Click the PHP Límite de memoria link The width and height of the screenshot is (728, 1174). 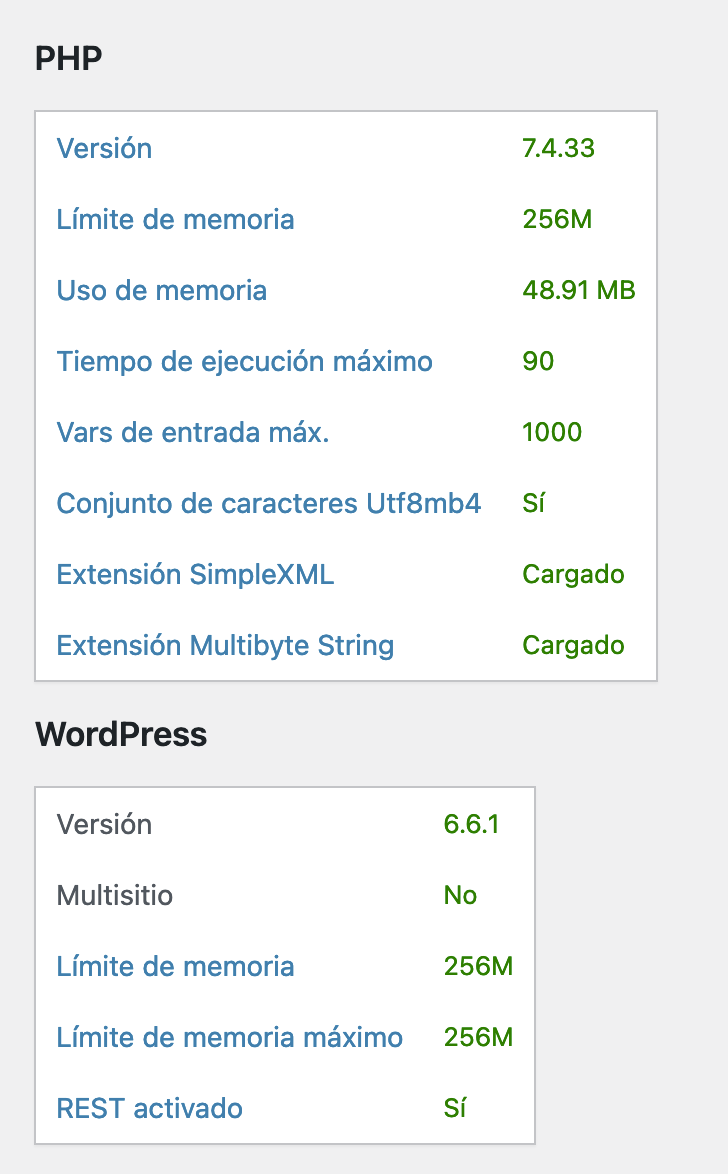pos(175,219)
